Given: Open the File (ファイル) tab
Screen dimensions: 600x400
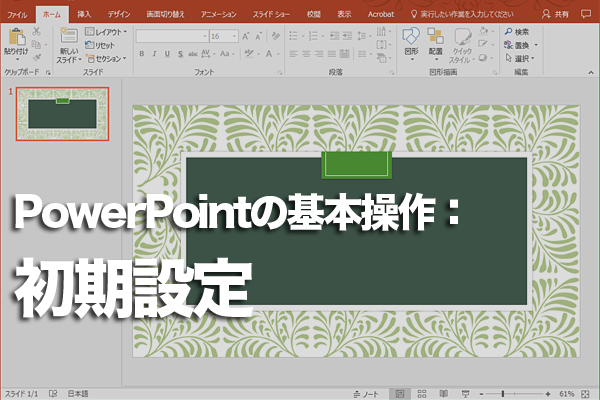Looking at the screenshot, I should 17,15.
